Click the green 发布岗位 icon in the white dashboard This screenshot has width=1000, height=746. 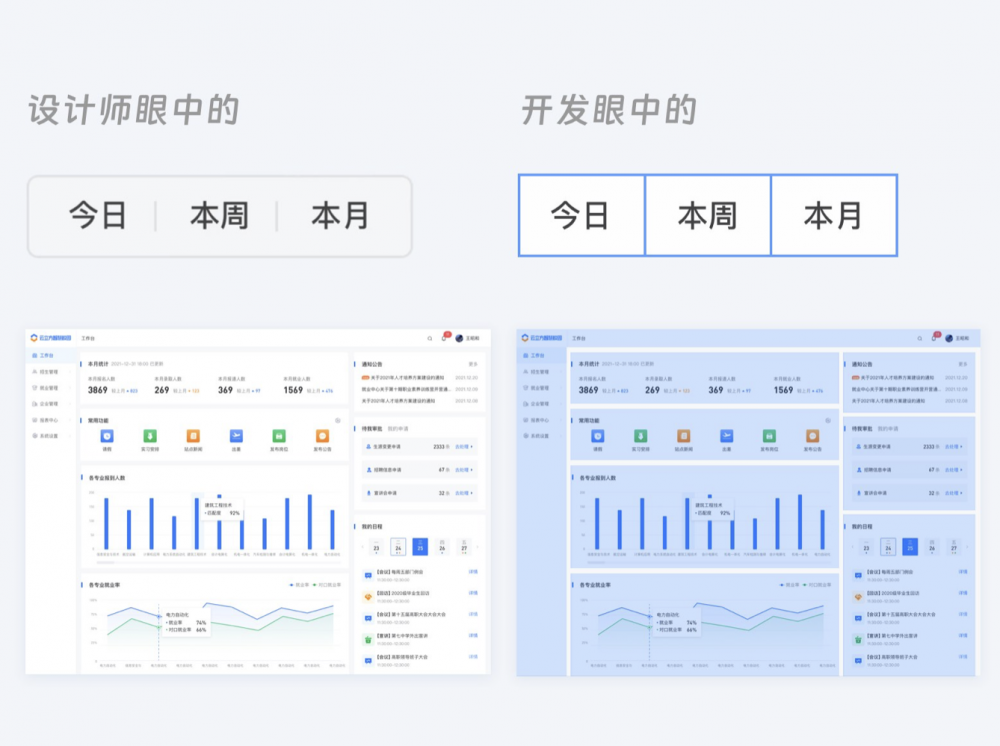(279, 436)
